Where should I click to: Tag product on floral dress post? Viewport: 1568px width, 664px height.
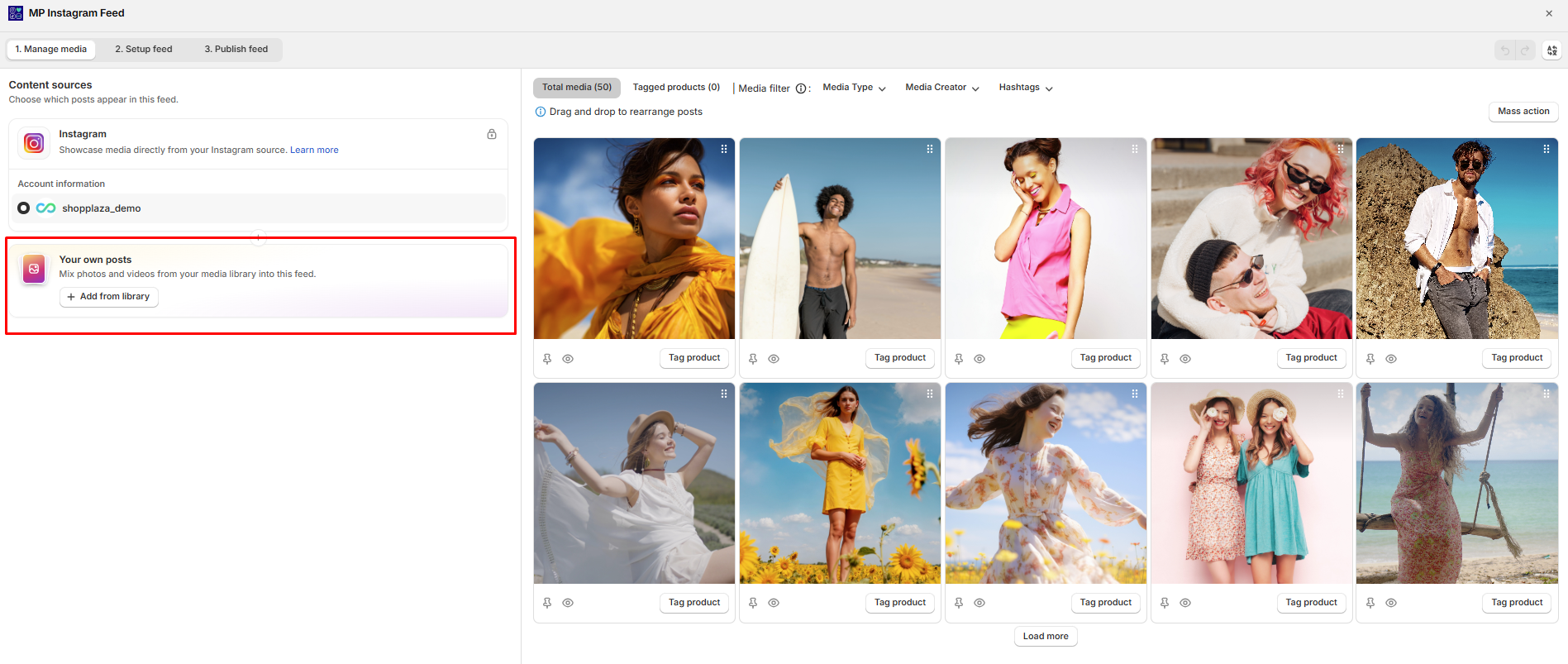1105,603
